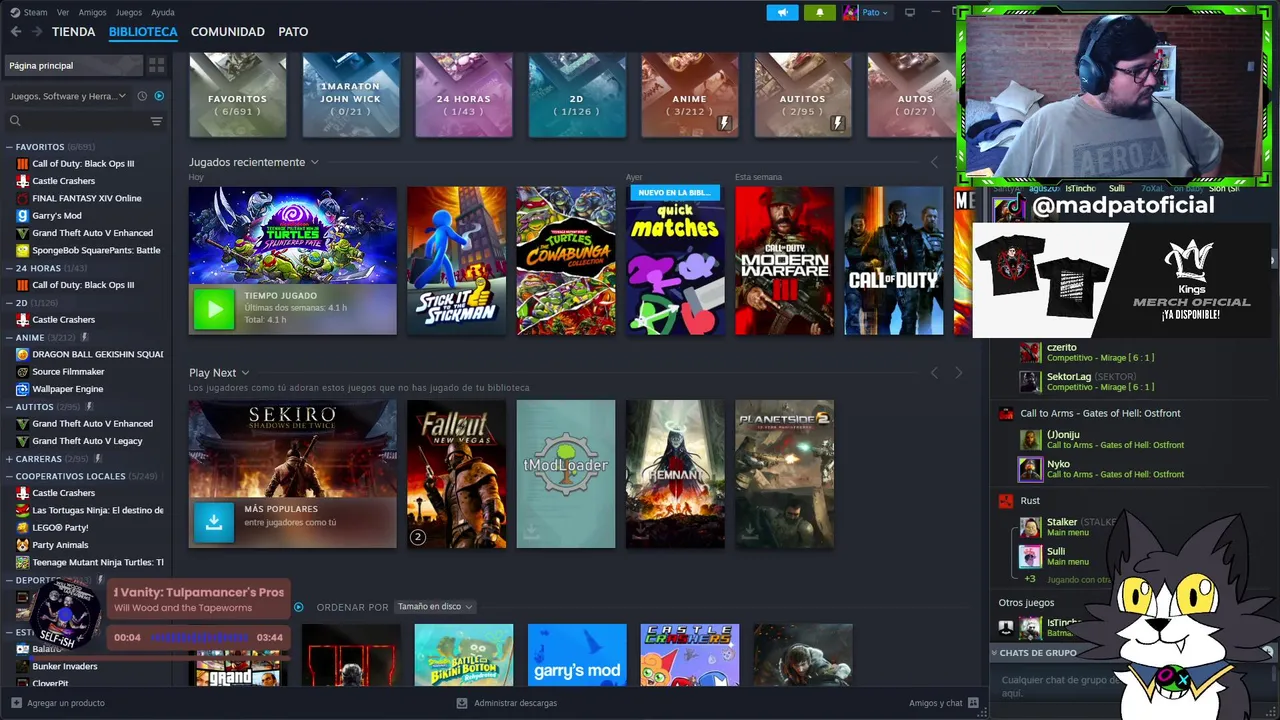Image resolution: width=1280 pixels, height=720 pixels.
Task: Click the Sekiro blue download button
Action: point(214,521)
